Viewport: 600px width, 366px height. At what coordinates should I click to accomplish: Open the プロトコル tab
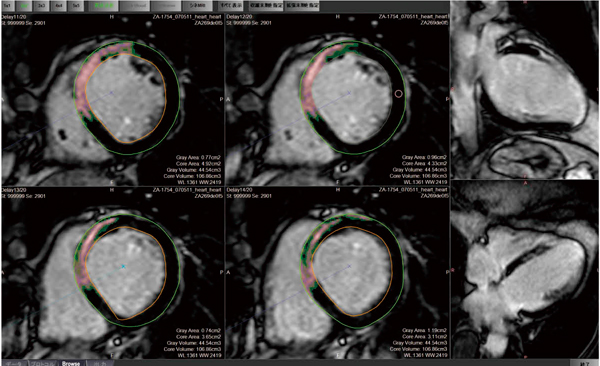click(x=42, y=363)
